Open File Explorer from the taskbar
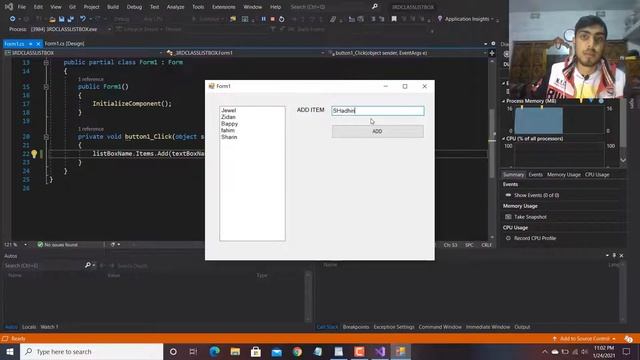640x360 pixels. pyautogui.click(x=235, y=351)
